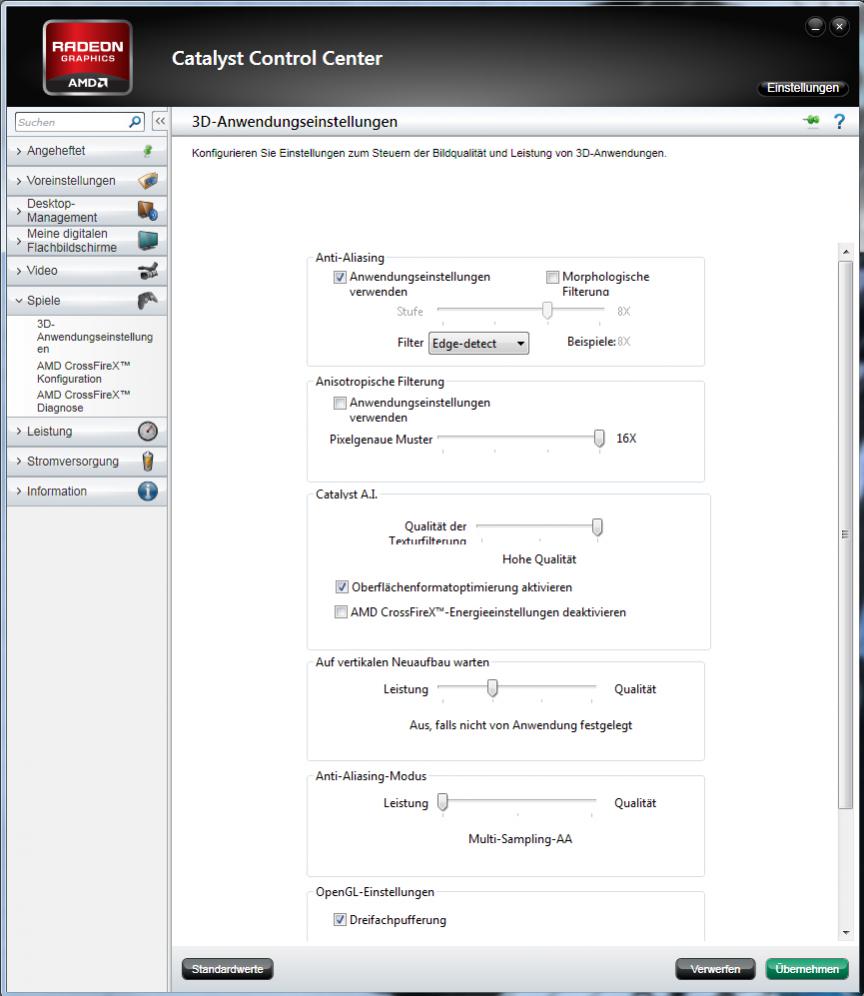Select 3D-Anwendungseinstellungen in the sidebar
Image resolution: width=864 pixels, height=996 pixels.
[95, 336]
